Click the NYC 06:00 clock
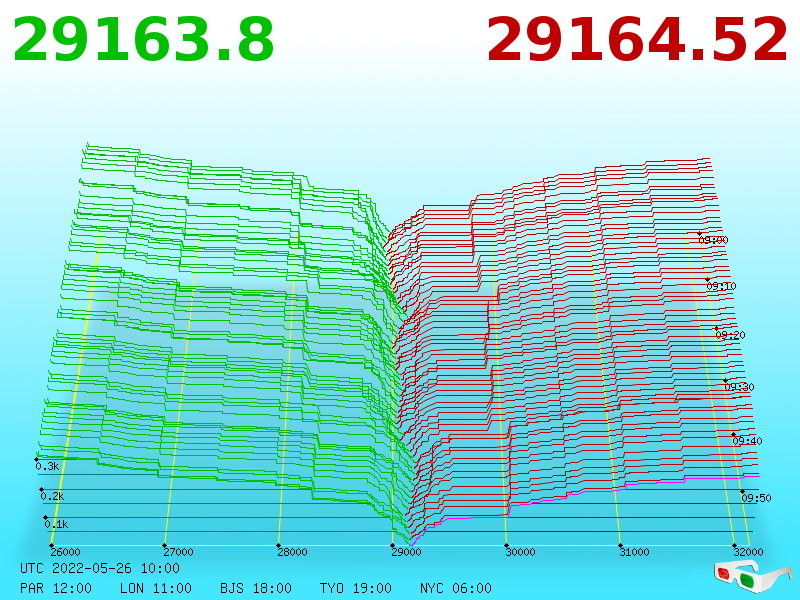800x600 pixels. [x=456, y=588]
